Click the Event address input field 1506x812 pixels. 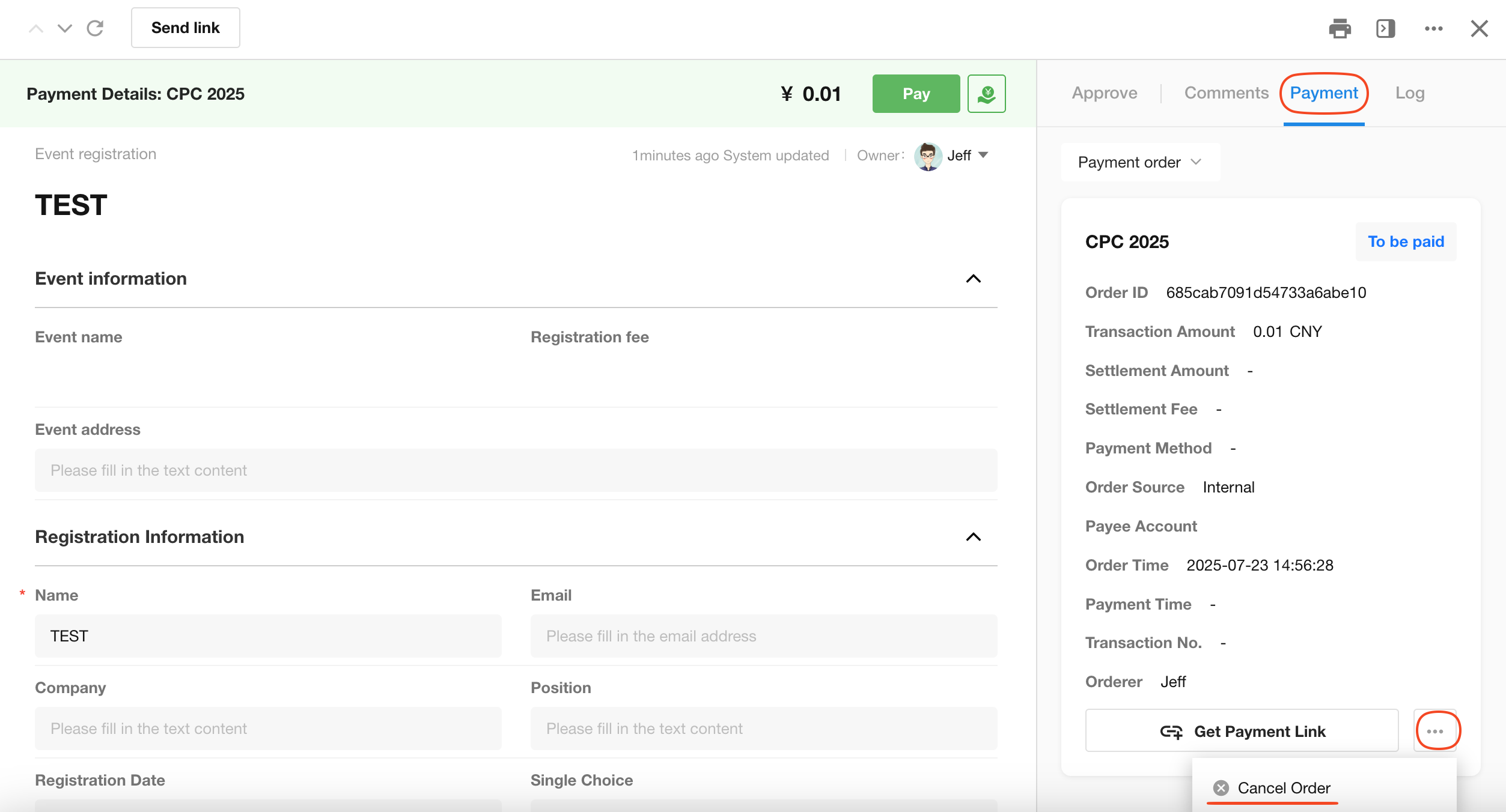pos(516,470)
